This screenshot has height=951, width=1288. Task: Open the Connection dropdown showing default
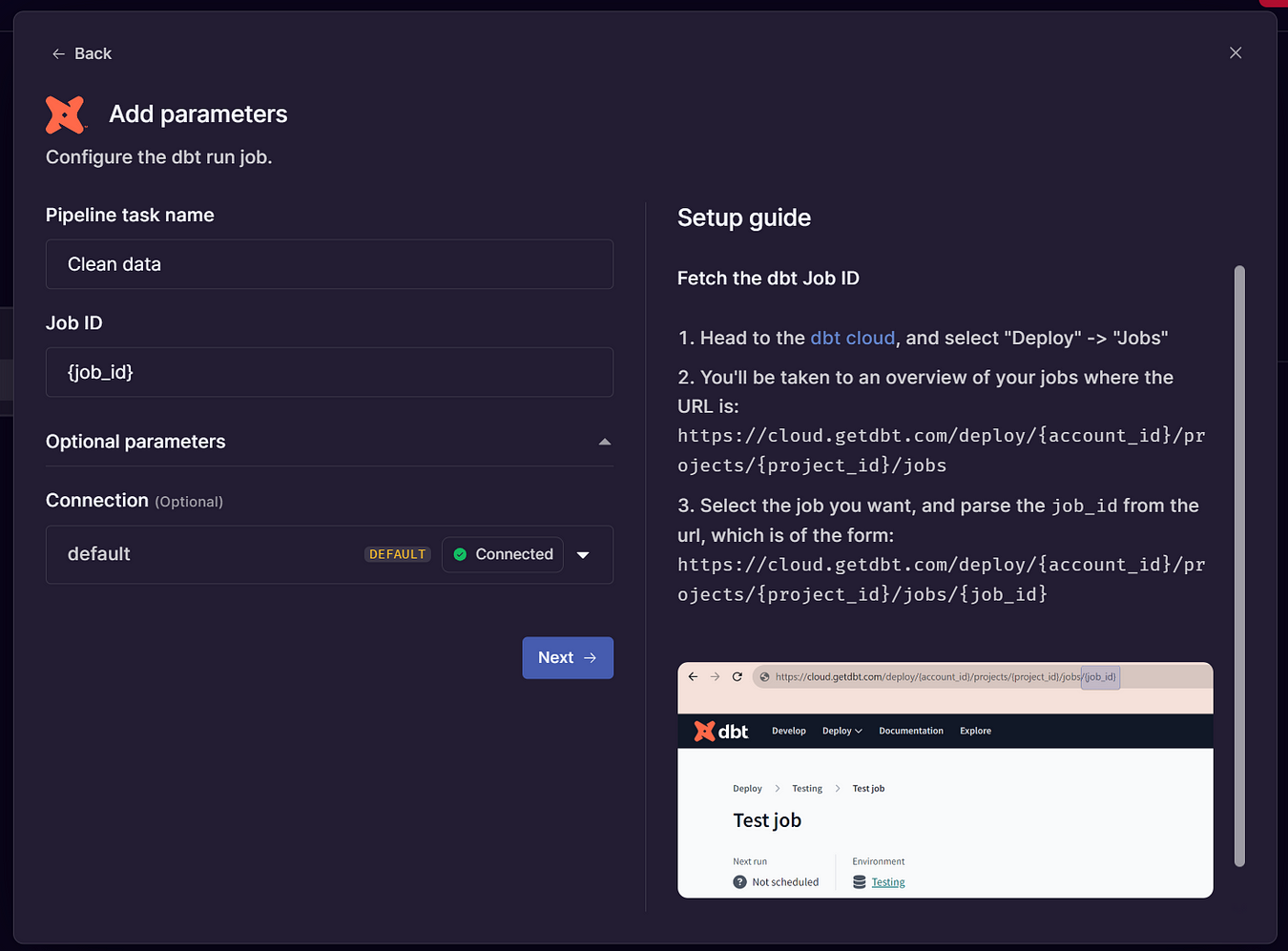tap(583, 554)
